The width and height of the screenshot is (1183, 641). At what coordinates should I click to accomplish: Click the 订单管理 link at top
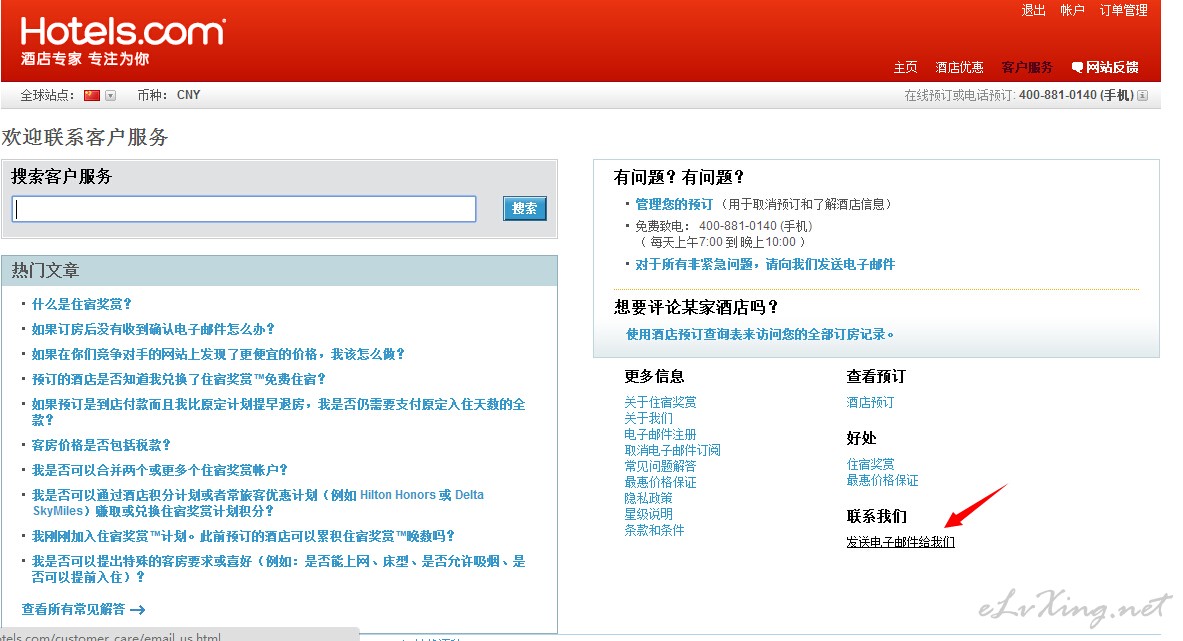[1123, 11]
